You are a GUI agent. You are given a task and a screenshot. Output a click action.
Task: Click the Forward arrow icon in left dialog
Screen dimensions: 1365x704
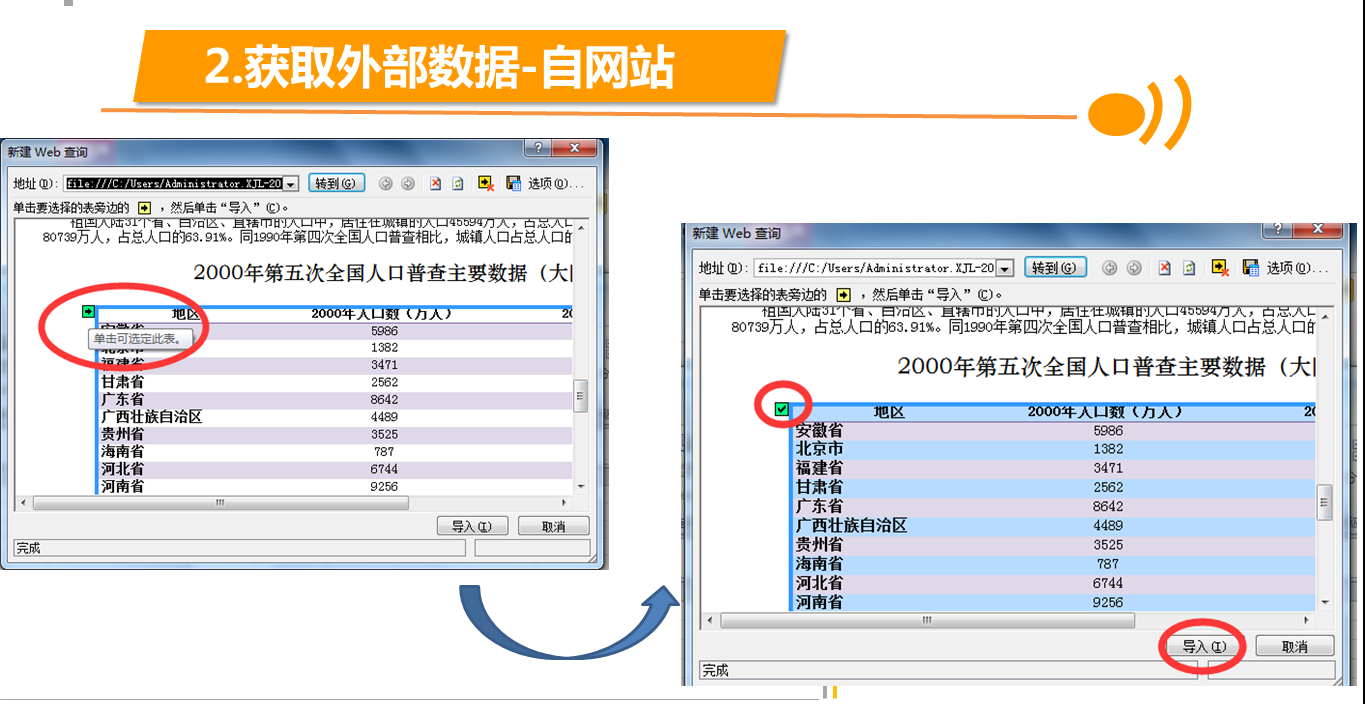coord(408,183)
